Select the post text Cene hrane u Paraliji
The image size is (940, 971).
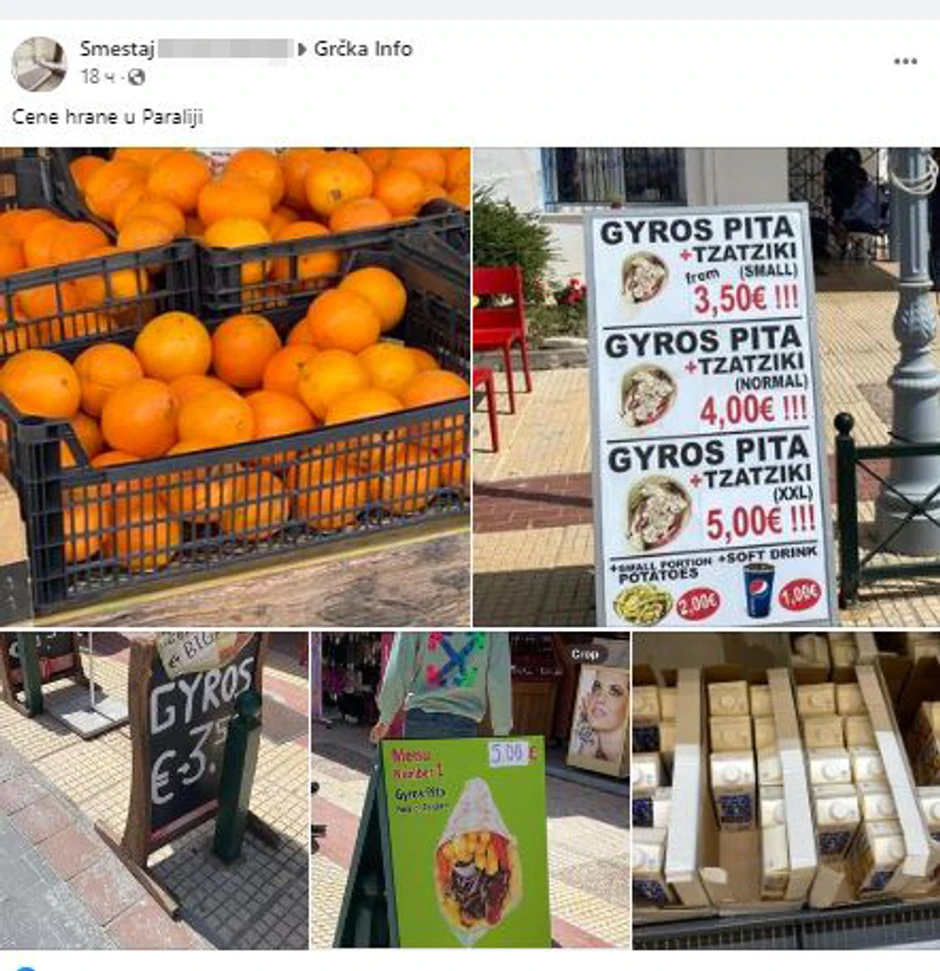click(x=108, y=117)
